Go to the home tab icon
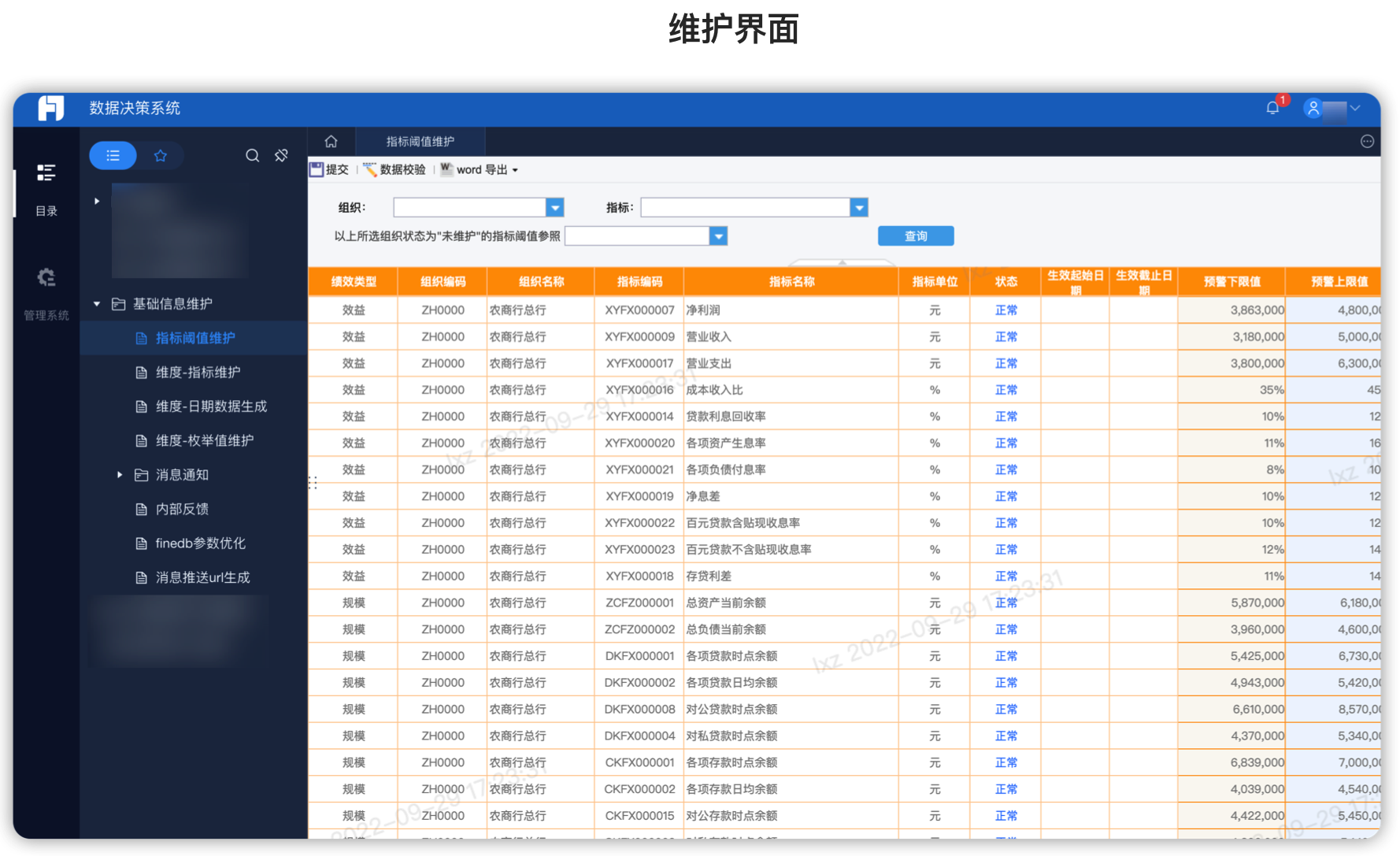1400x860 pixels. (x=331, y=142)
